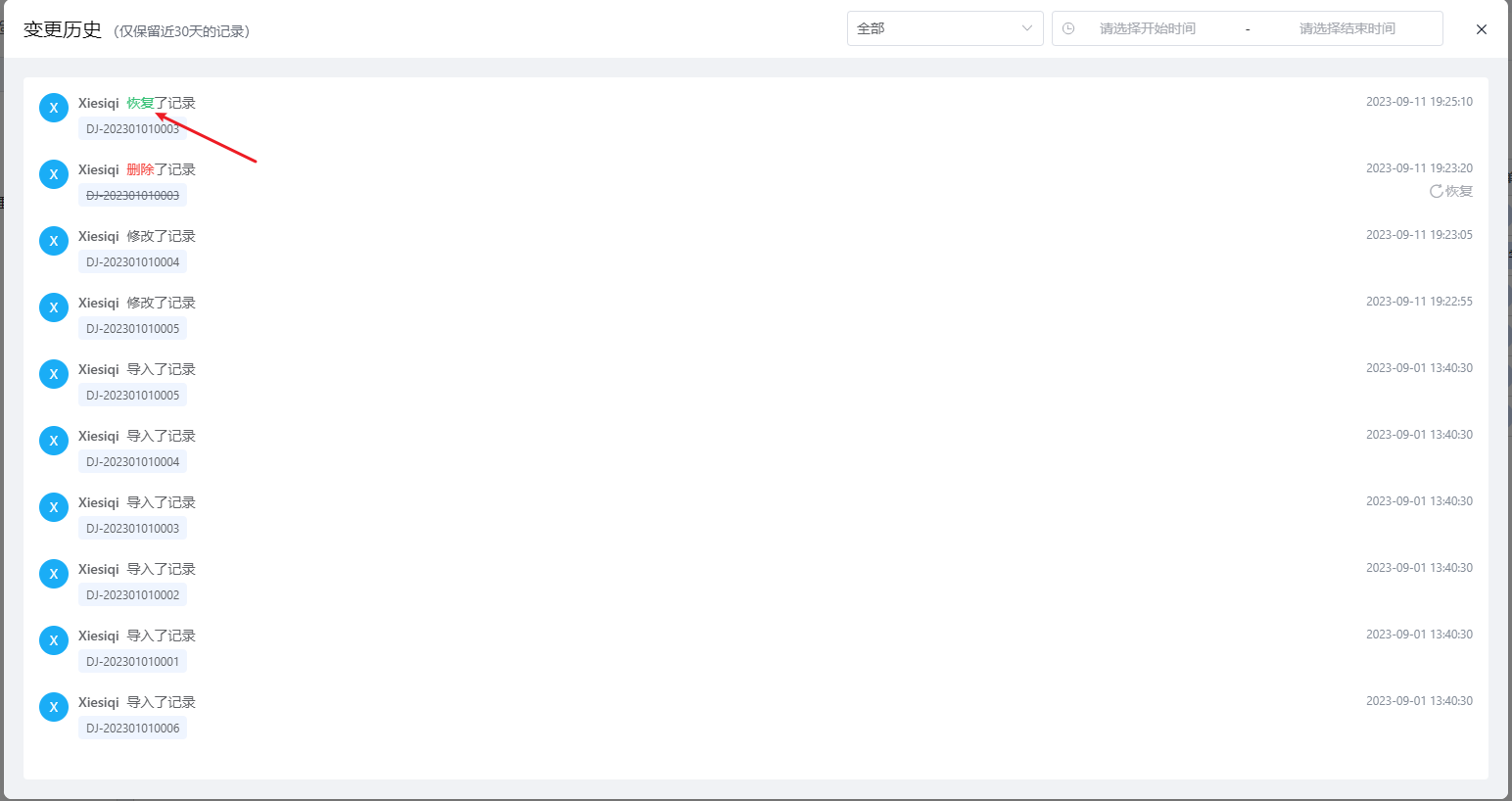Click tag DJ-202301010005 under its 导入了记录 entry
This screenshot has width=1512, height=801.
[132, 395]
